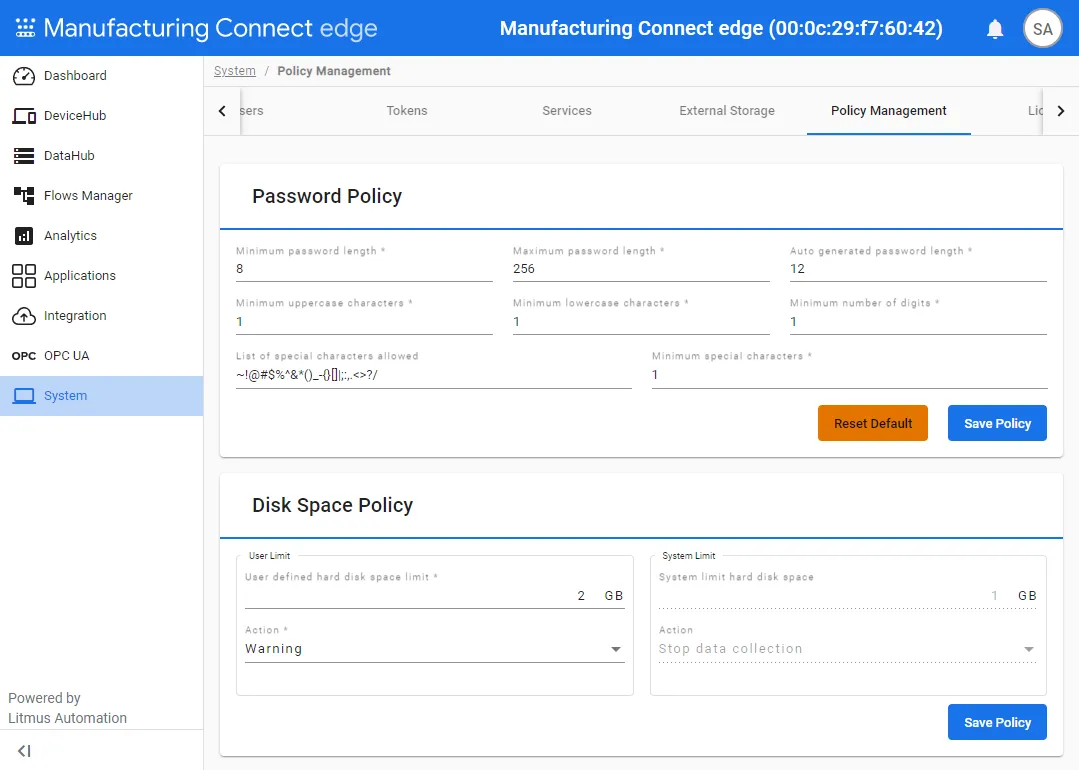The height and width of the screenshot is (770, 1079).
Task: Edit Minimum lowercase characters field
Action: pos(641,321)
